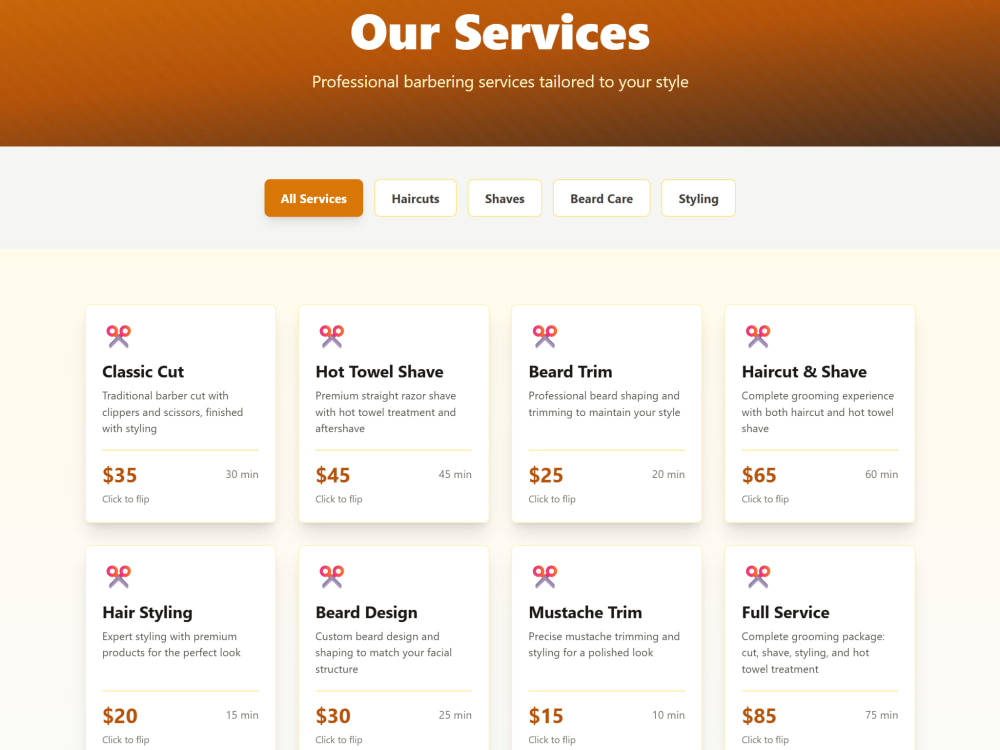Click the Full Service heading
1000x750 pixels.
click(785, 612)
